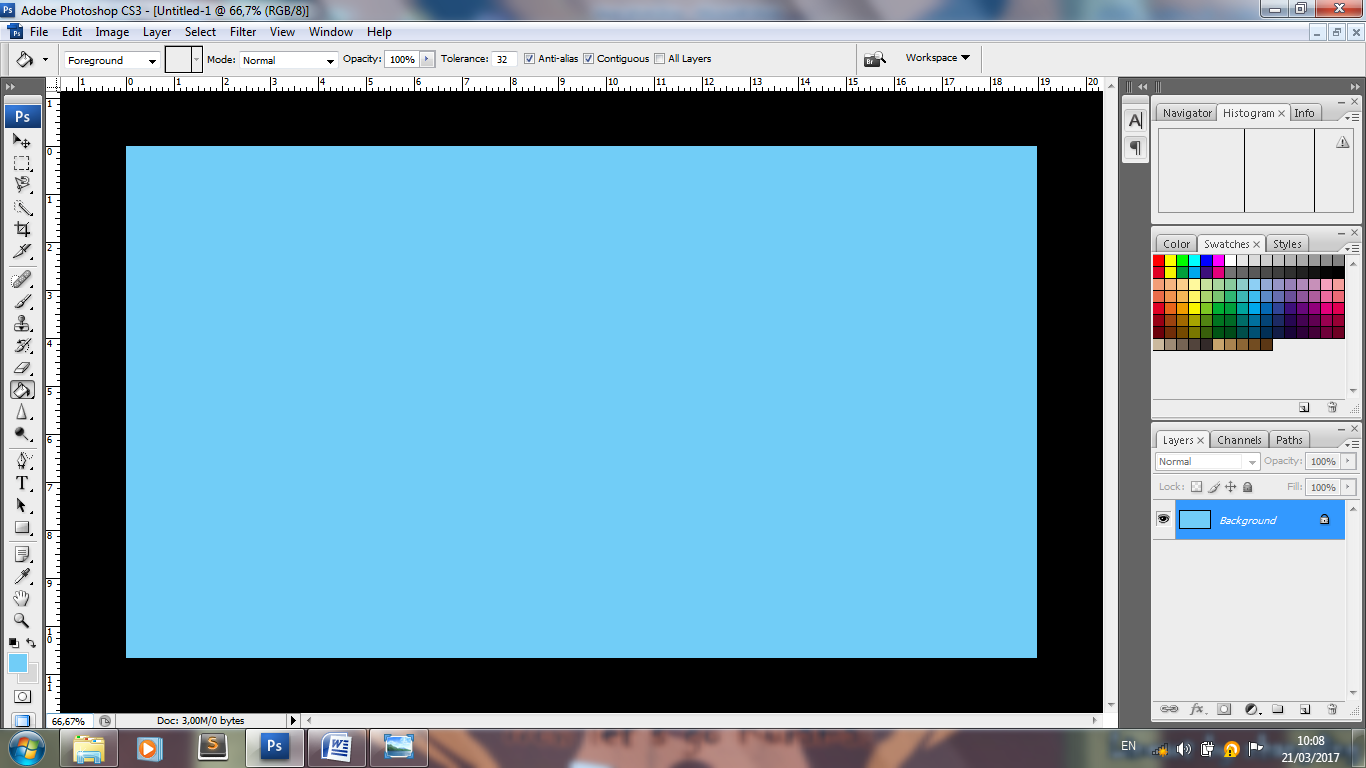
Task: Open the Filter menu
Action: (243, 32)
